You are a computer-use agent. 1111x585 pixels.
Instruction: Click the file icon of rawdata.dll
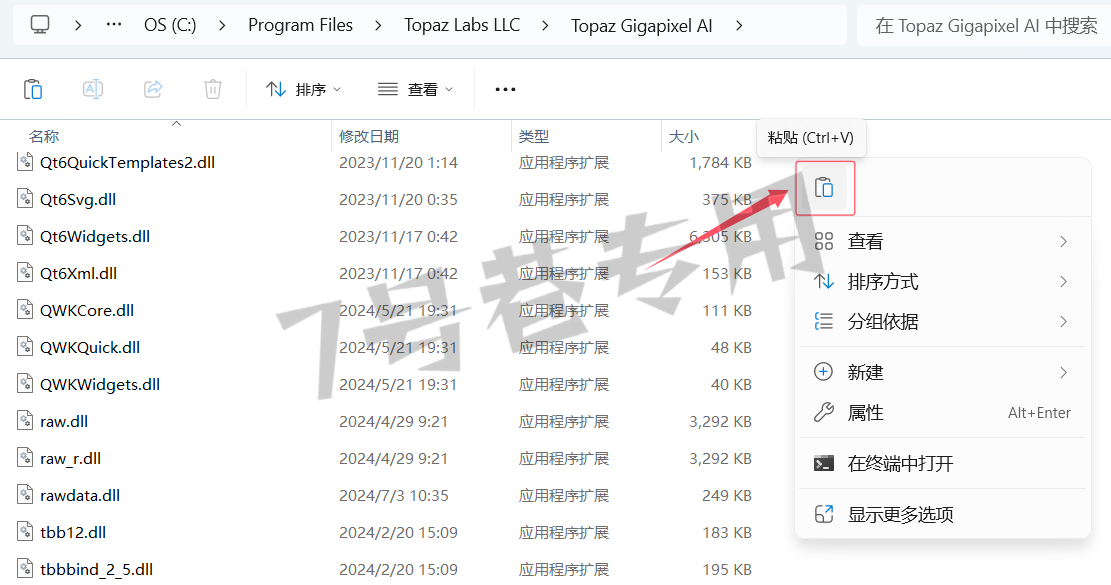(26, 495)
